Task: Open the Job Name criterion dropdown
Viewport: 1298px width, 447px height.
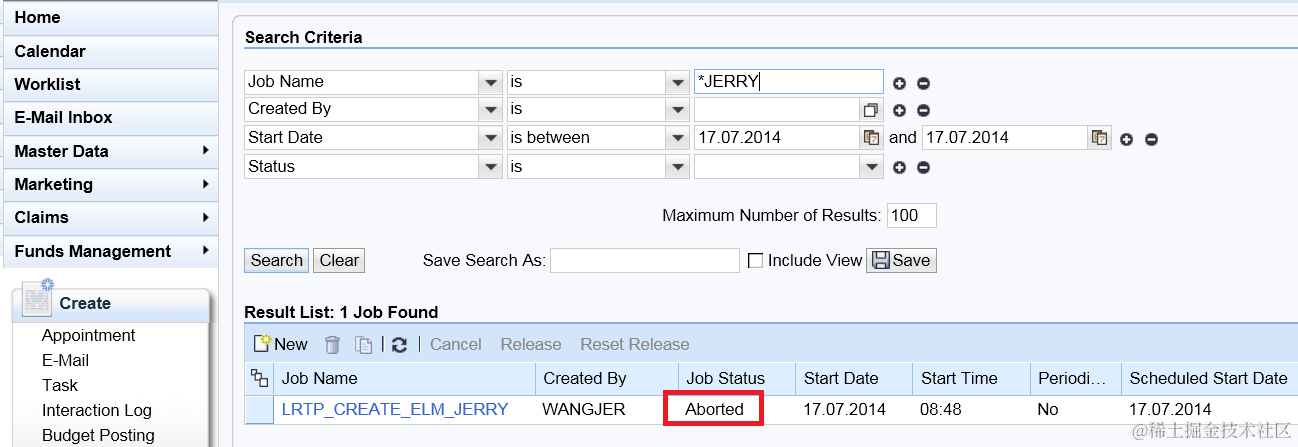Action: coord(490,82)
